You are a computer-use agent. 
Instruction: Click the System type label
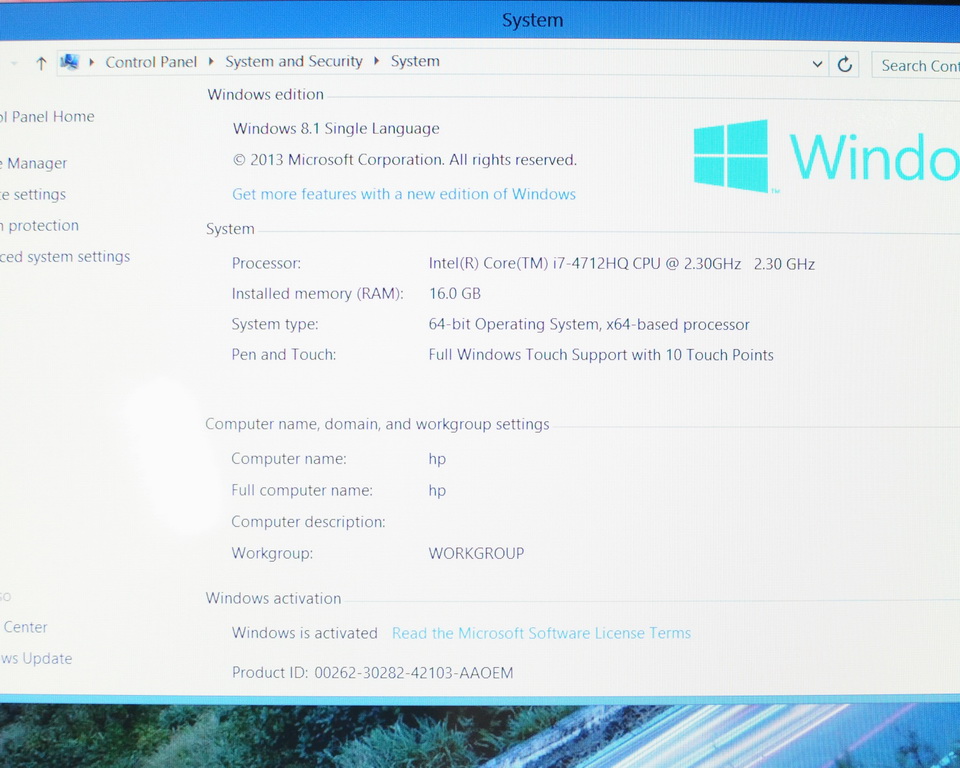point(275,325)
